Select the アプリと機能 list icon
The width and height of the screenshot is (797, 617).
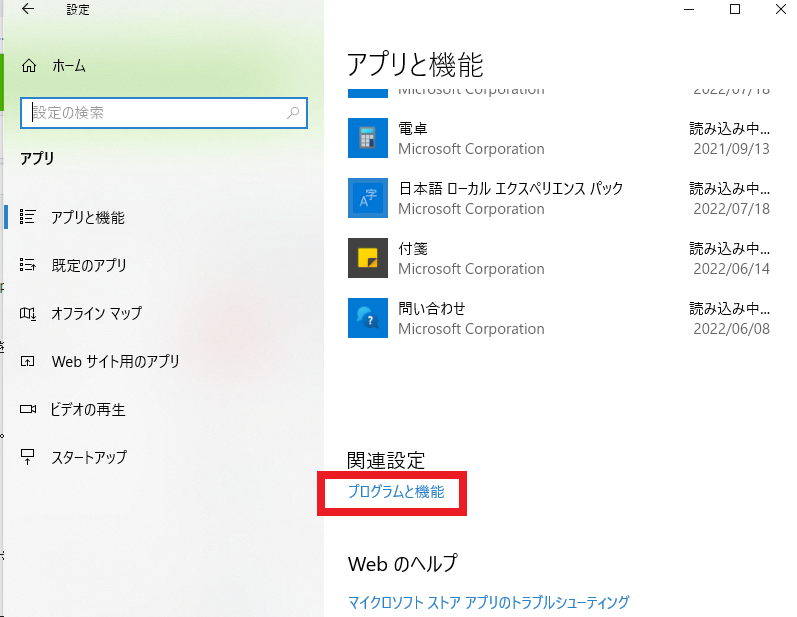[x=27, y=217]
